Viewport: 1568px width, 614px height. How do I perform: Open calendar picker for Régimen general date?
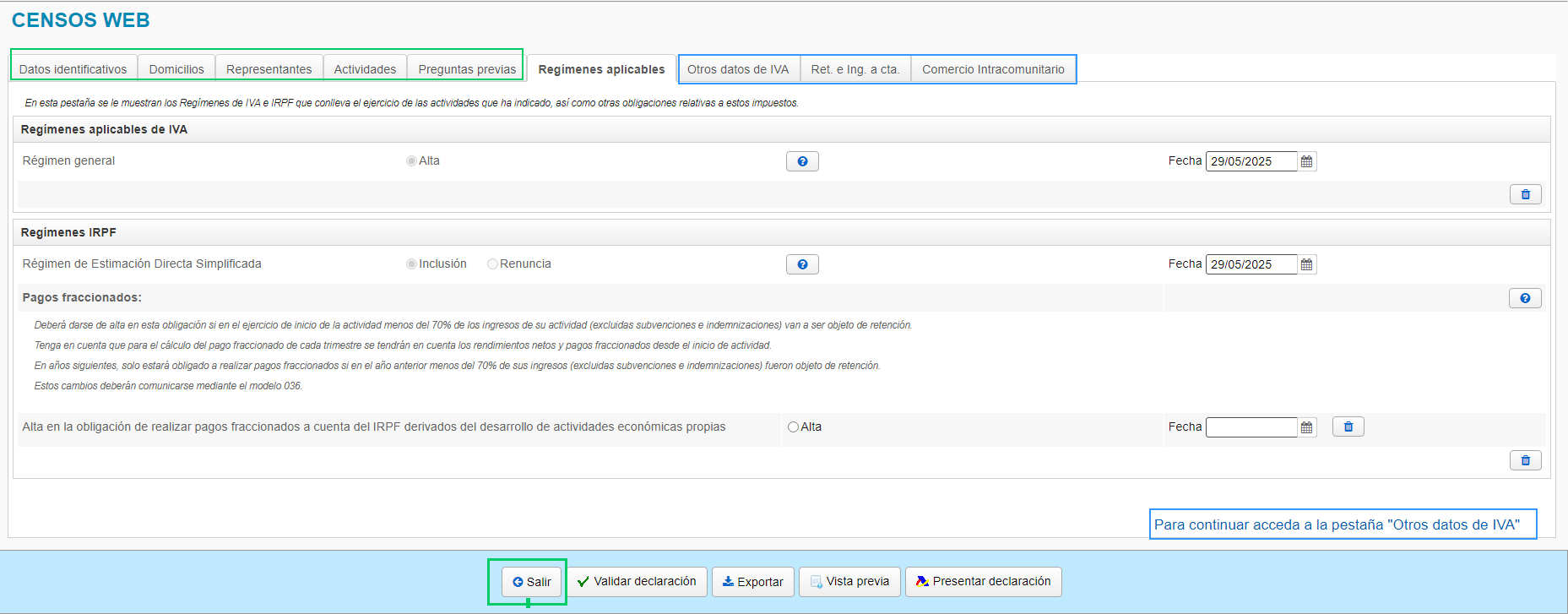pyautogui.click(x=1306, y=161)
